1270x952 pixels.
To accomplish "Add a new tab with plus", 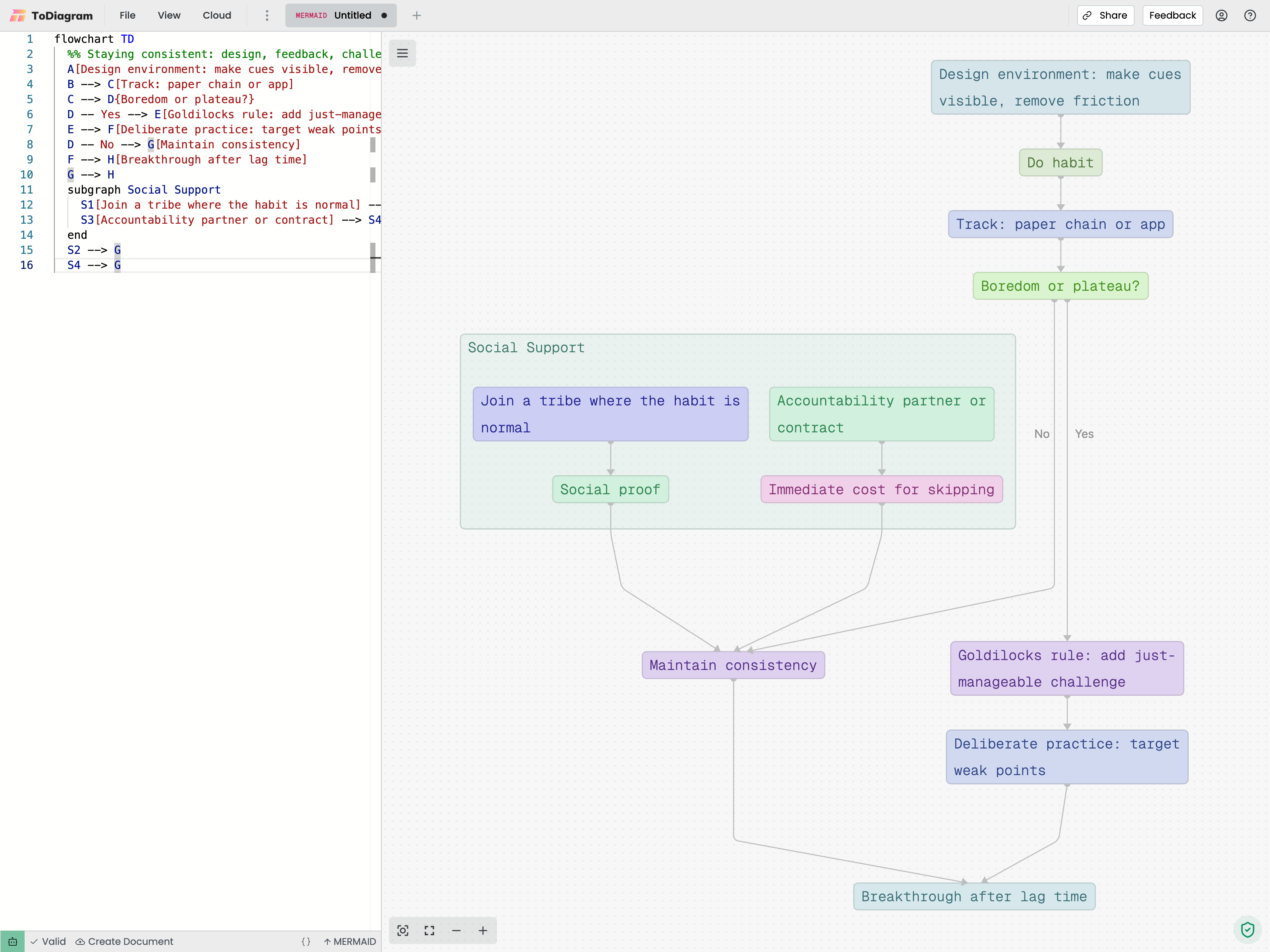I will tap(417, 15).
